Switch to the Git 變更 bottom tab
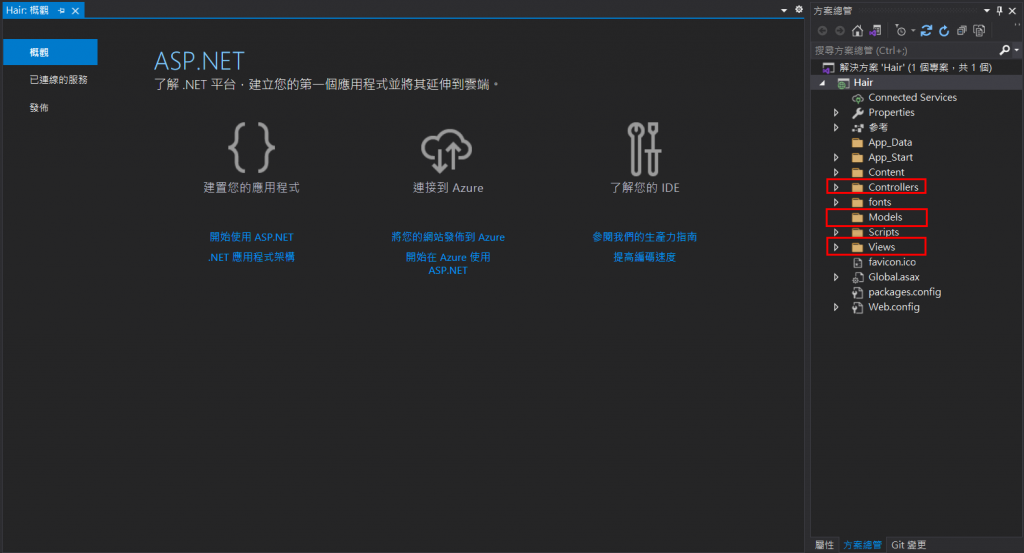This screenshot has width=1024, height=553. 908,545
